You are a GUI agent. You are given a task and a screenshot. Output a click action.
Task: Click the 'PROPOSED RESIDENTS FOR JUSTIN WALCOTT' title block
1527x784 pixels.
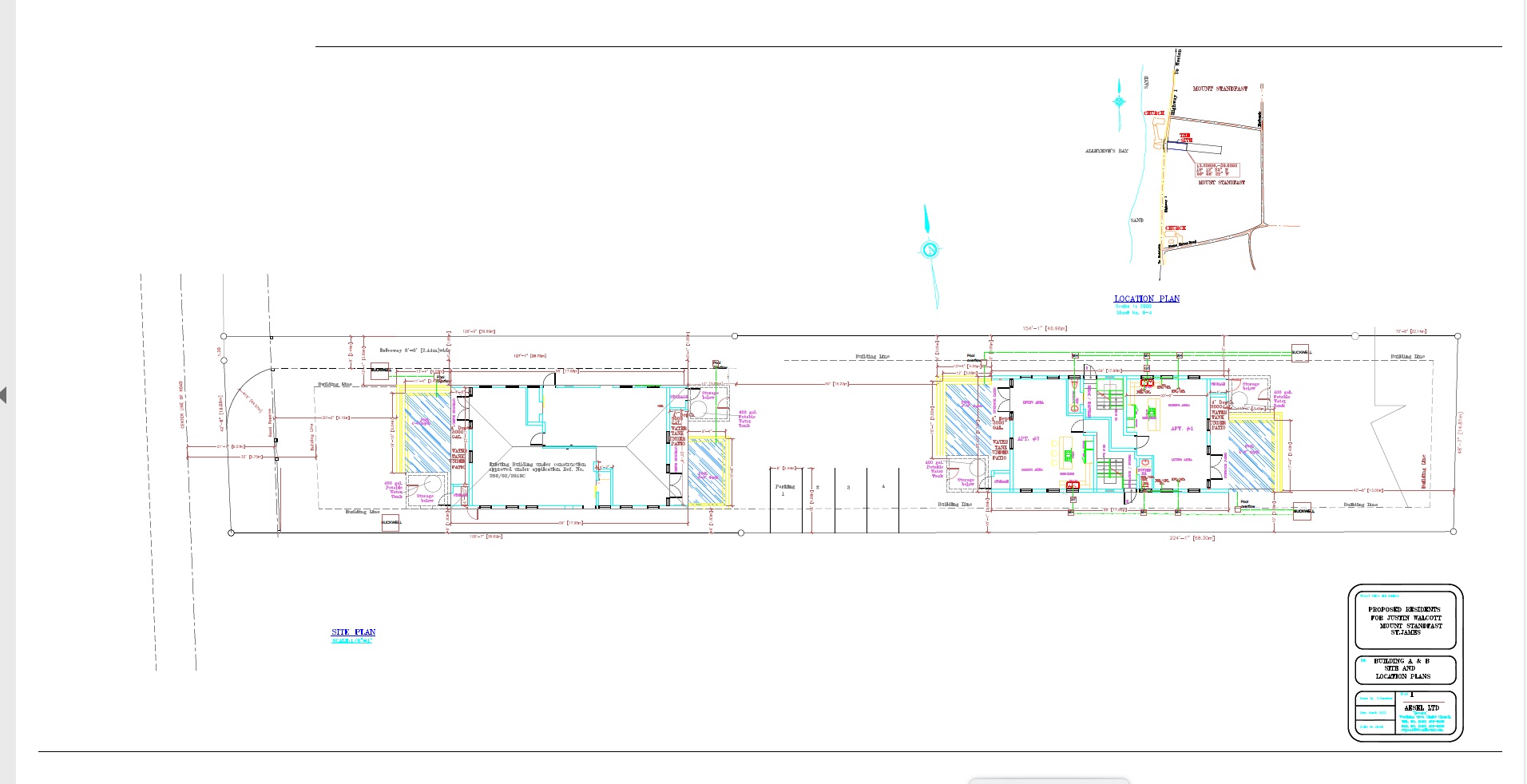[x=1406, y=620]
